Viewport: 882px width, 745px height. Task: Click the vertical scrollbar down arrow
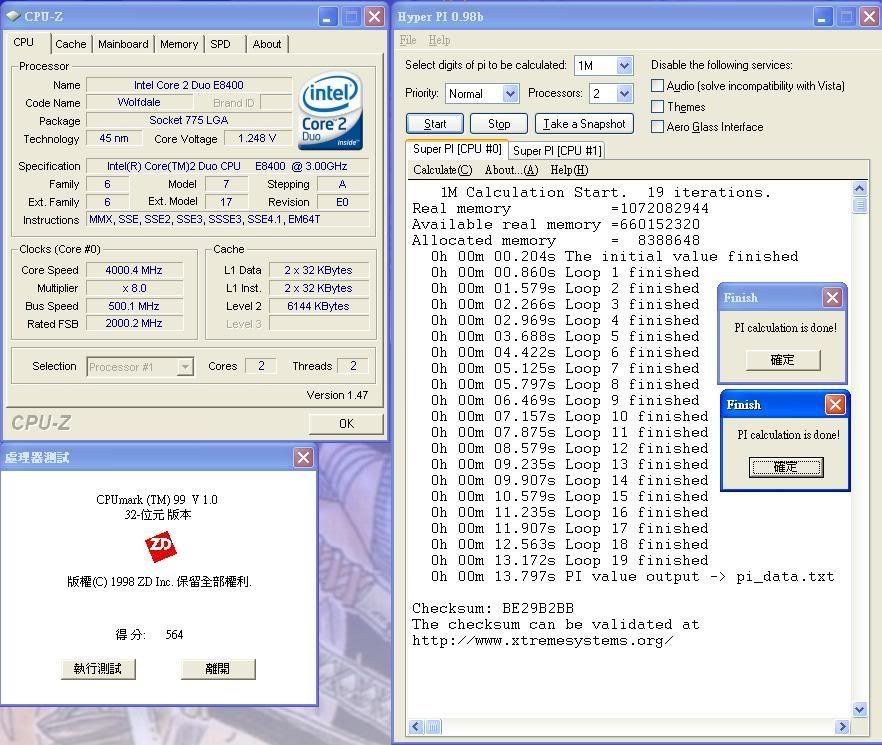pyautogui.click(x=860, y=710)
